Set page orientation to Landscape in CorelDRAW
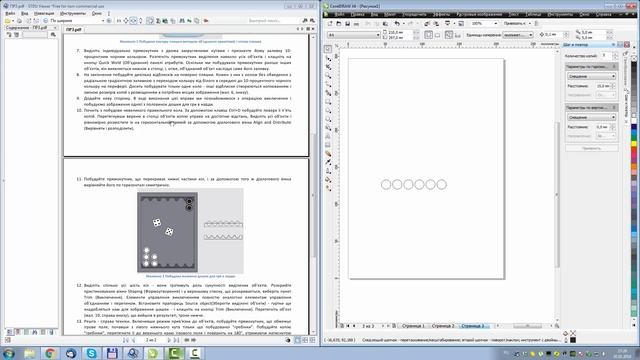Screen dimensions: 640x360 437,35
